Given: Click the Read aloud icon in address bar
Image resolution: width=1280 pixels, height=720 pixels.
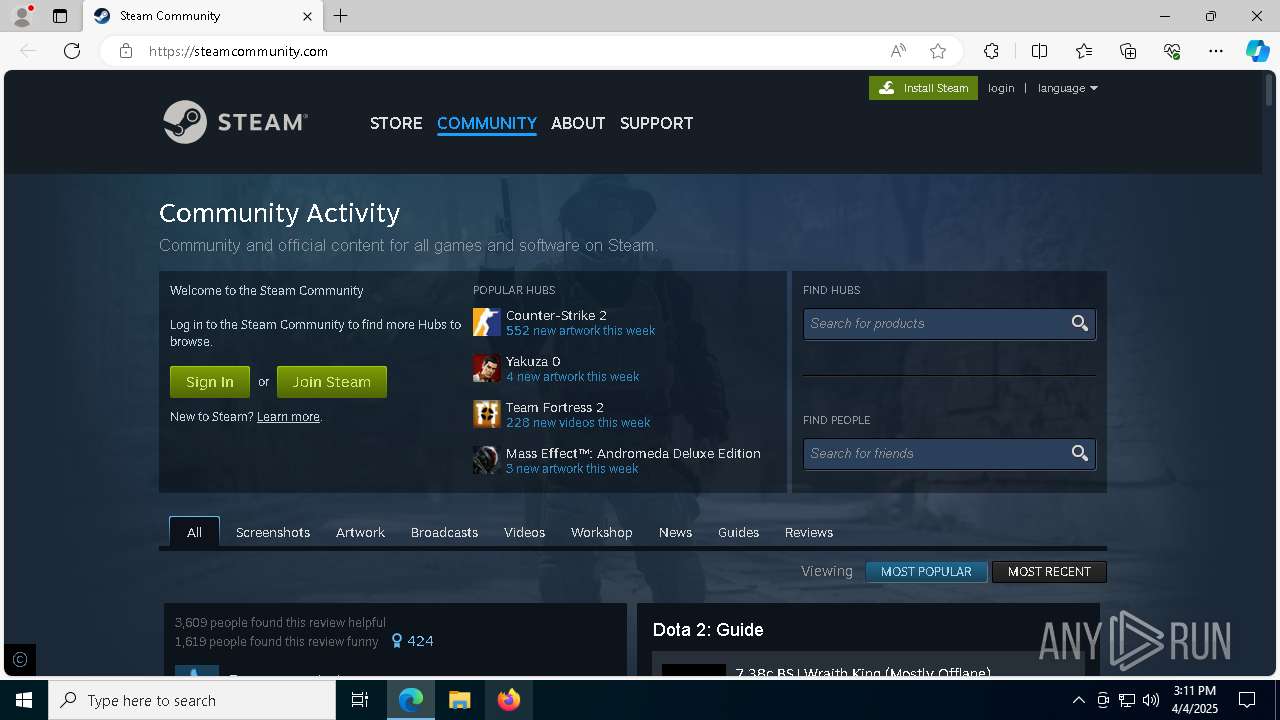Looking at the screenshot, I should click(x=898, y=51).
